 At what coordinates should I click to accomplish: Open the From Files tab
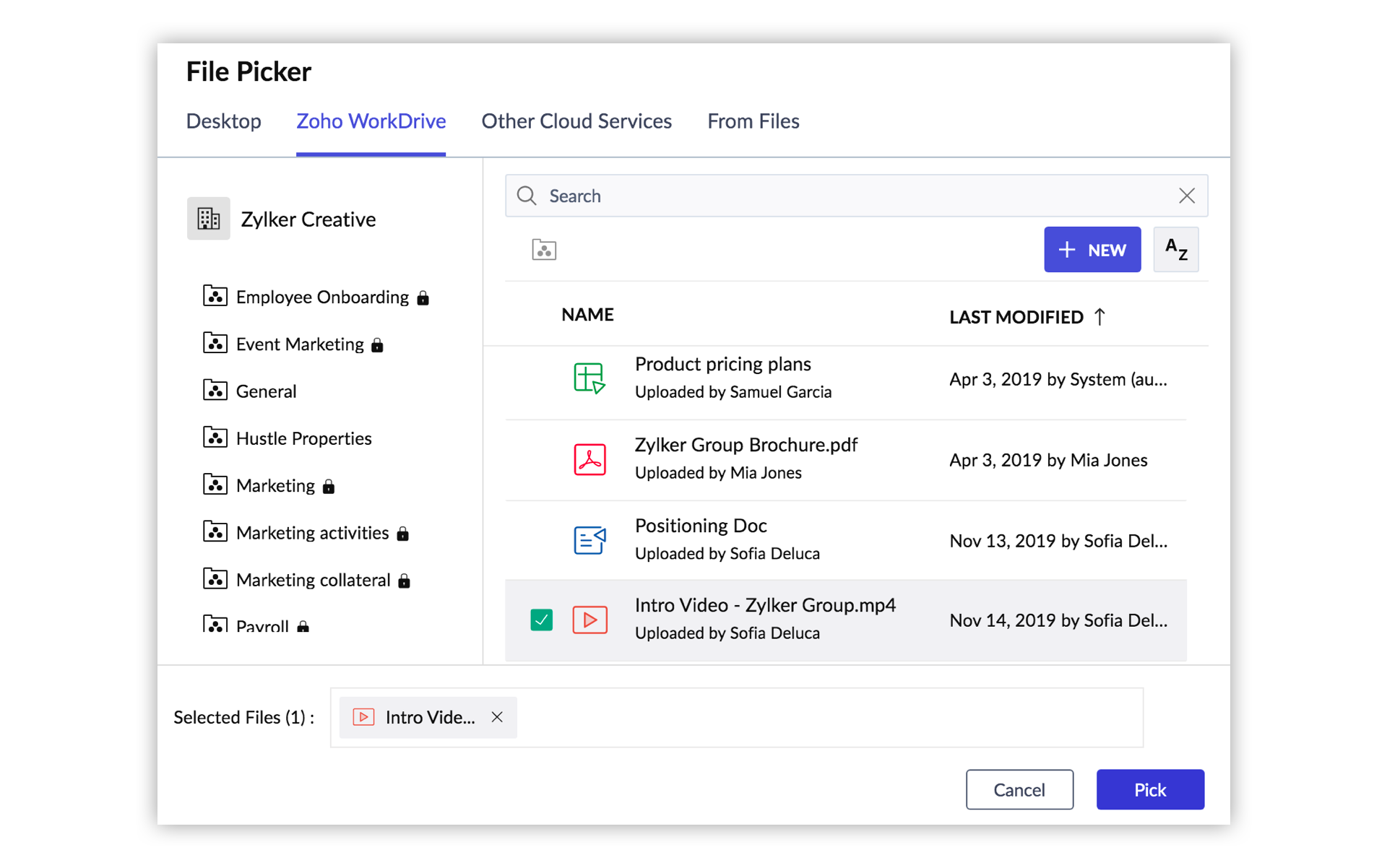(x=753, y=121)
